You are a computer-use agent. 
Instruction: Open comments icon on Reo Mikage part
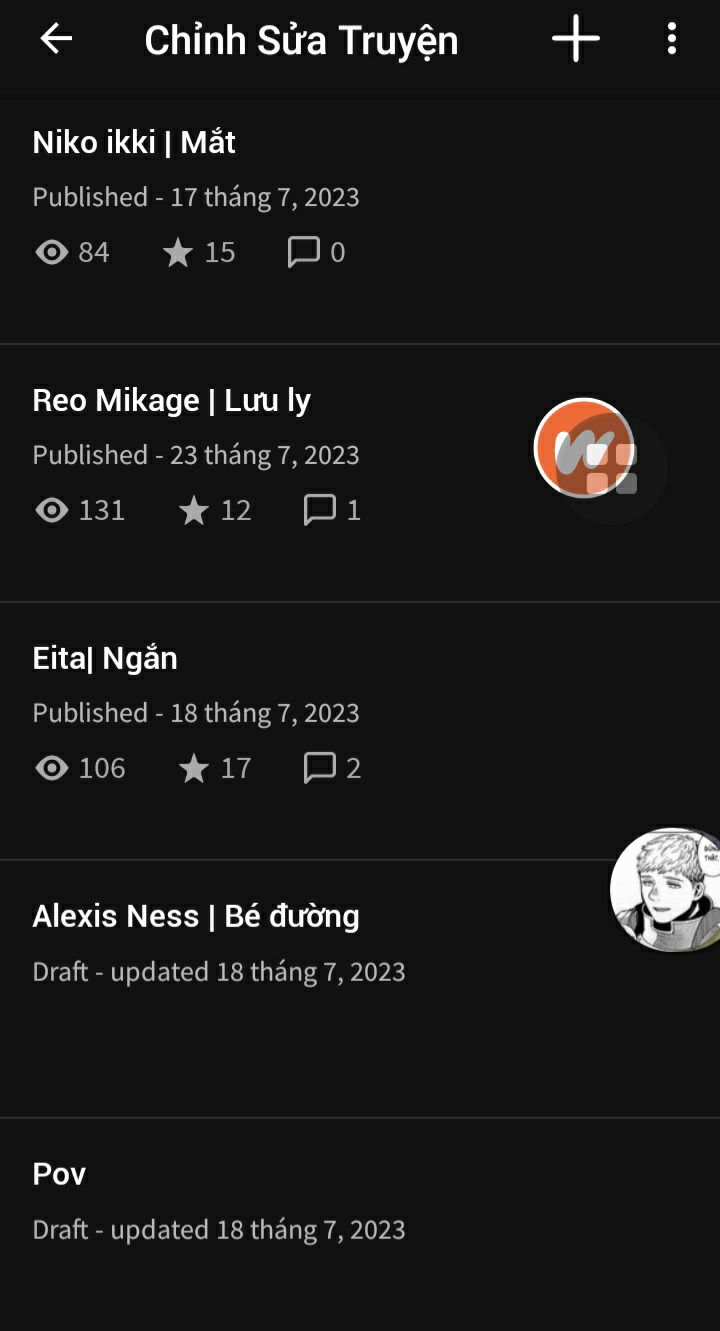320,510
